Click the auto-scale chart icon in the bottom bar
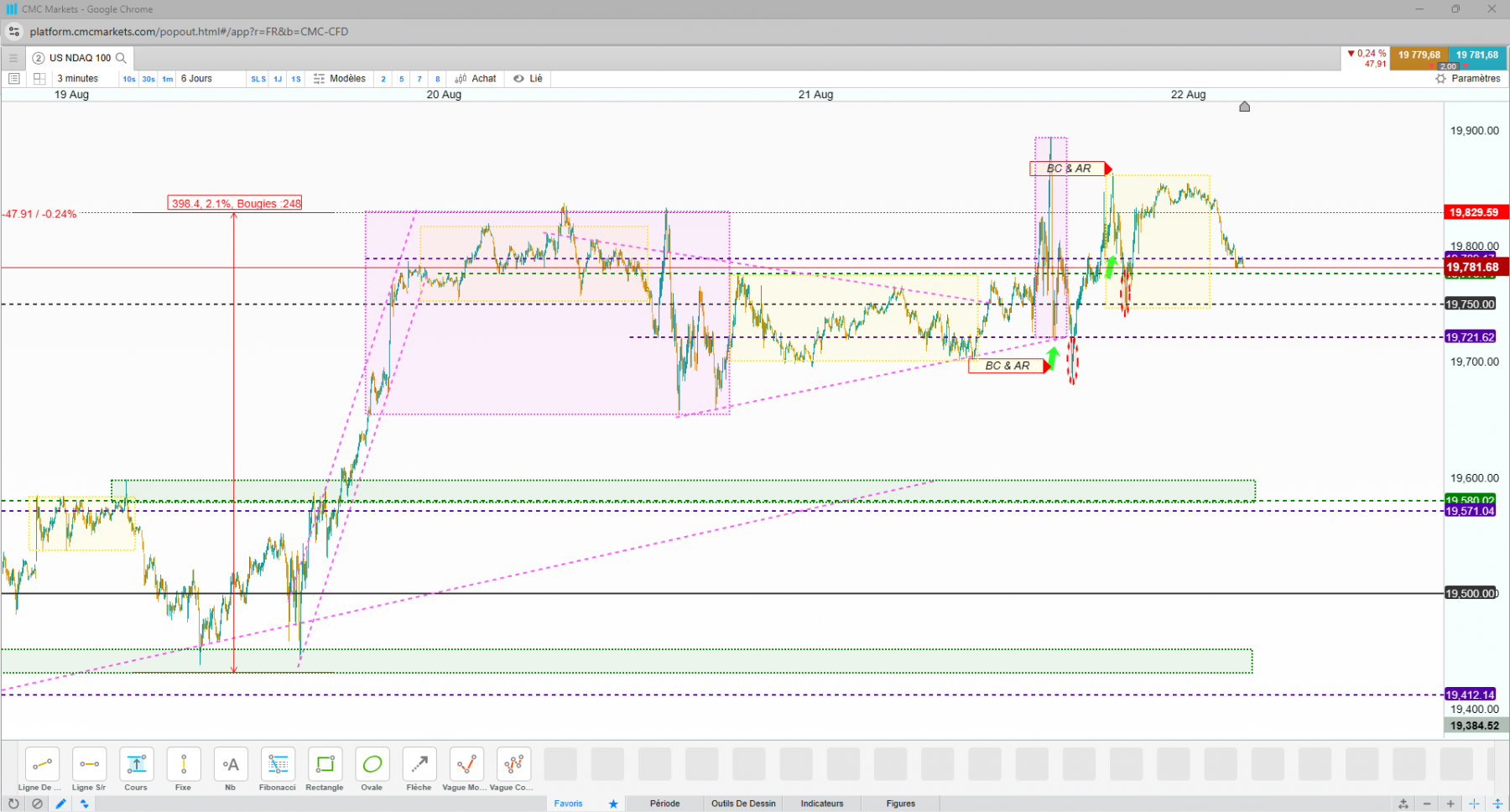The height and width of the screenshot is (812, 1510). tap(1403, 804)
